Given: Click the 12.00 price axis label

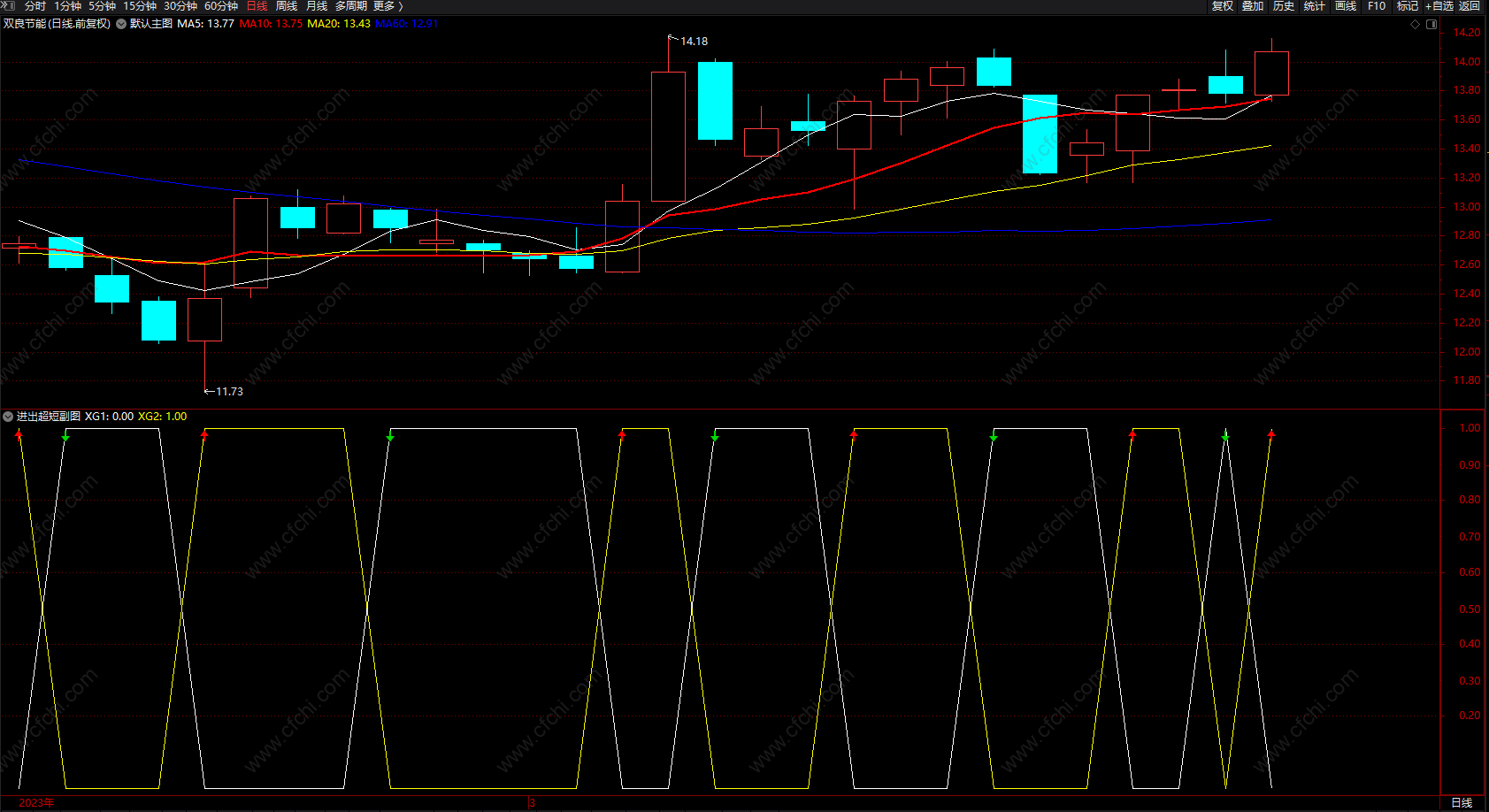Looking at the screenshot, I should click(1466, 352).
